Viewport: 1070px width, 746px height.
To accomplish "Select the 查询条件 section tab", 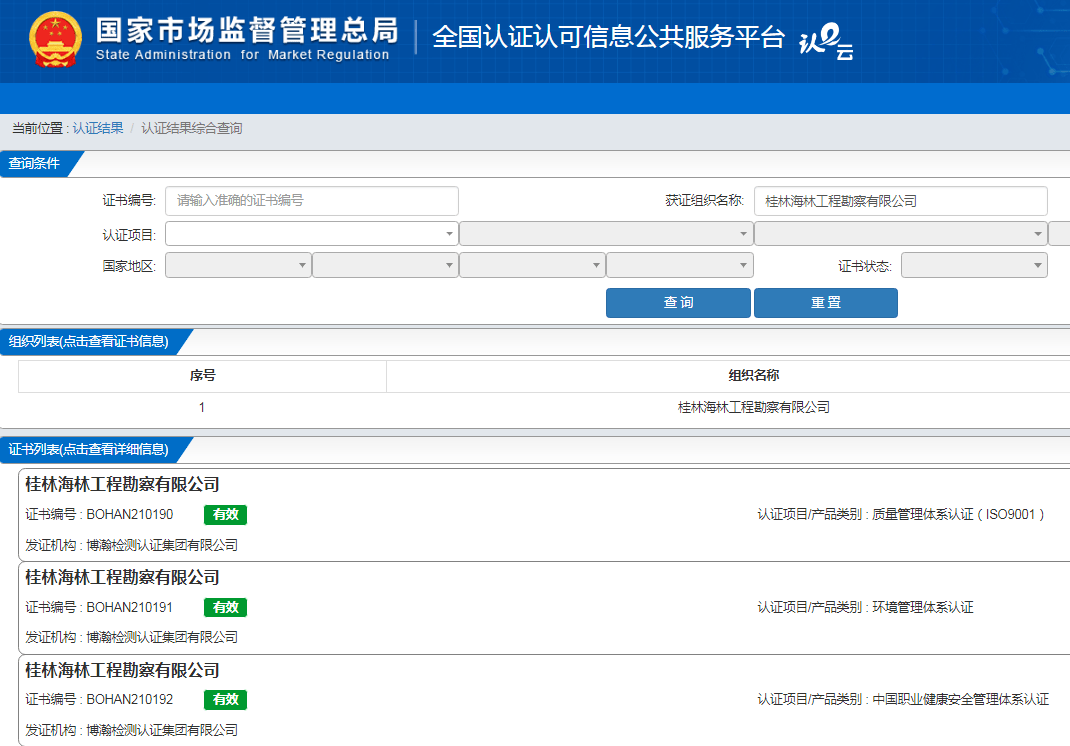I will click(34, 164).
